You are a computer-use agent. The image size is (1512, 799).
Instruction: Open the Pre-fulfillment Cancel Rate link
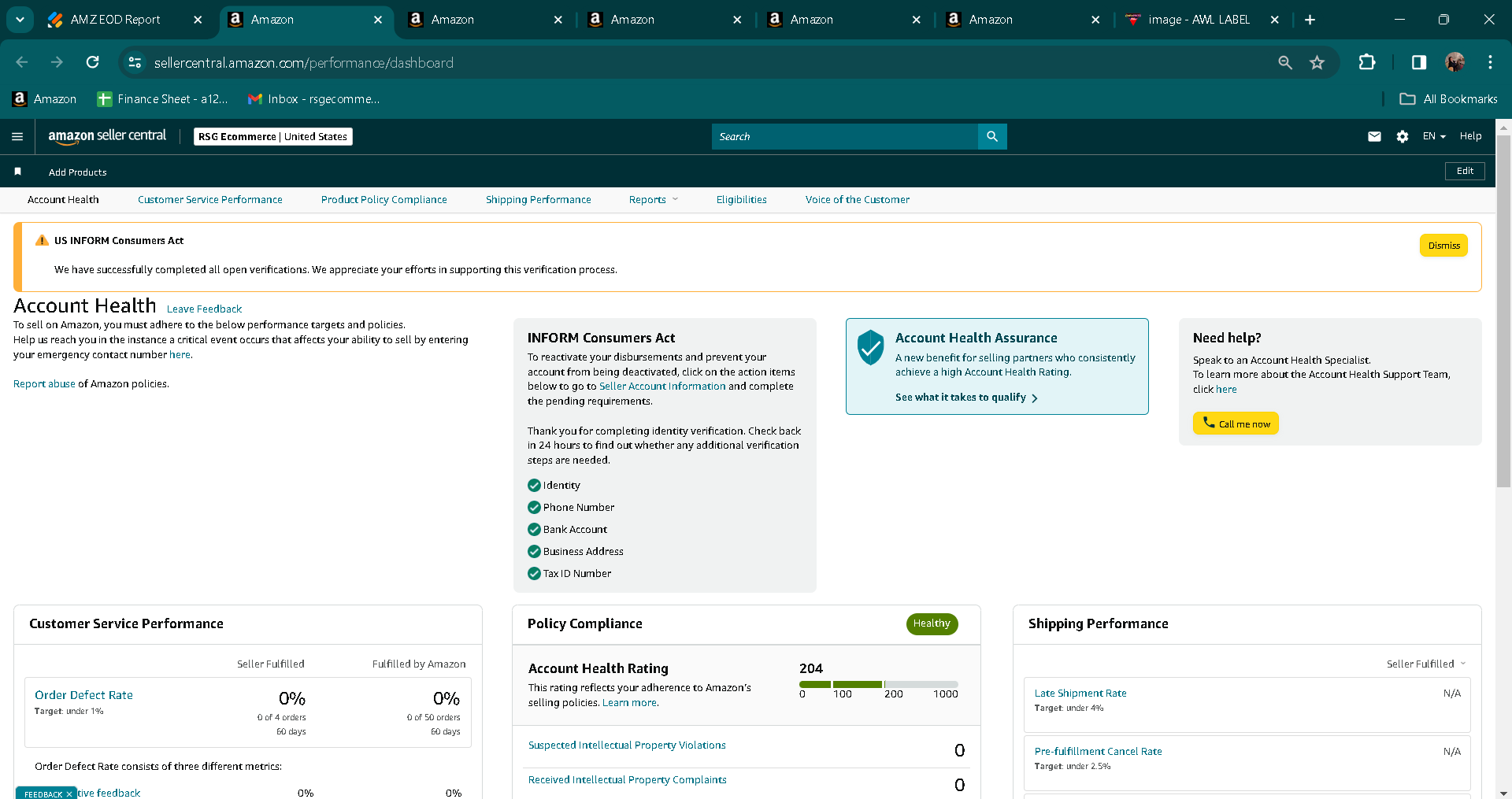1098,752
